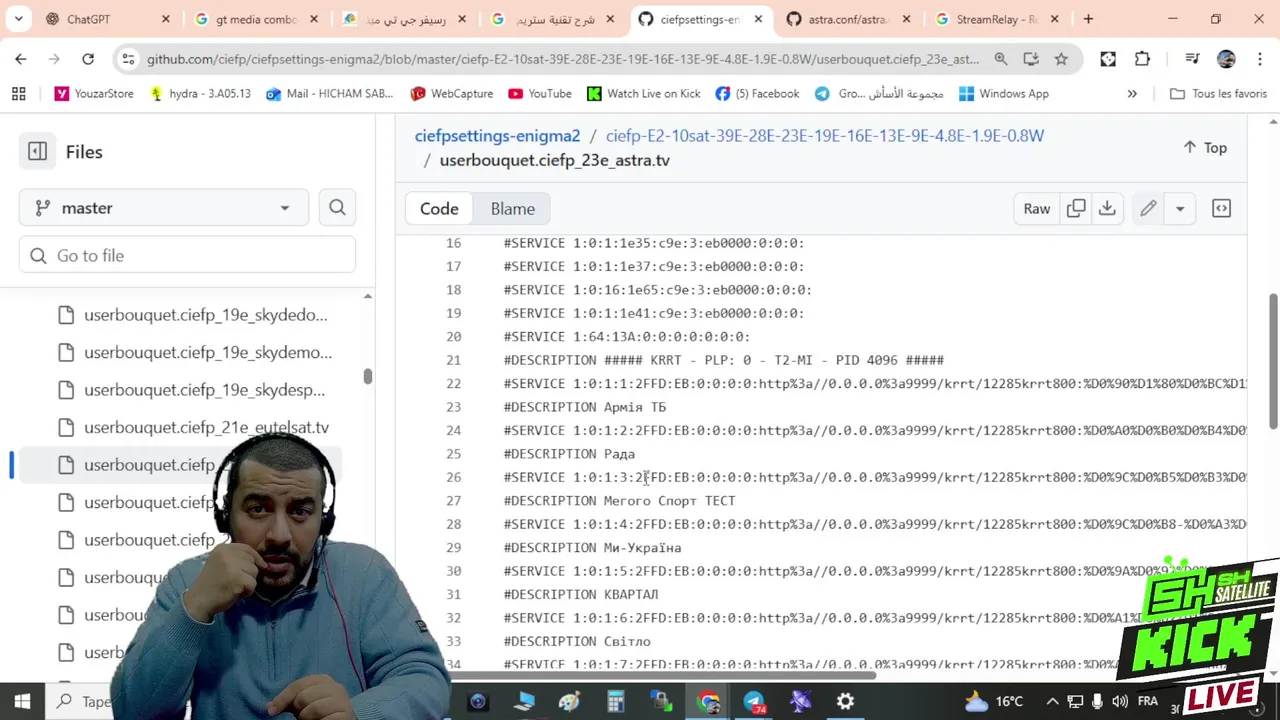
Task: Open the satellite dish app in taskbar
Action: 800,701
